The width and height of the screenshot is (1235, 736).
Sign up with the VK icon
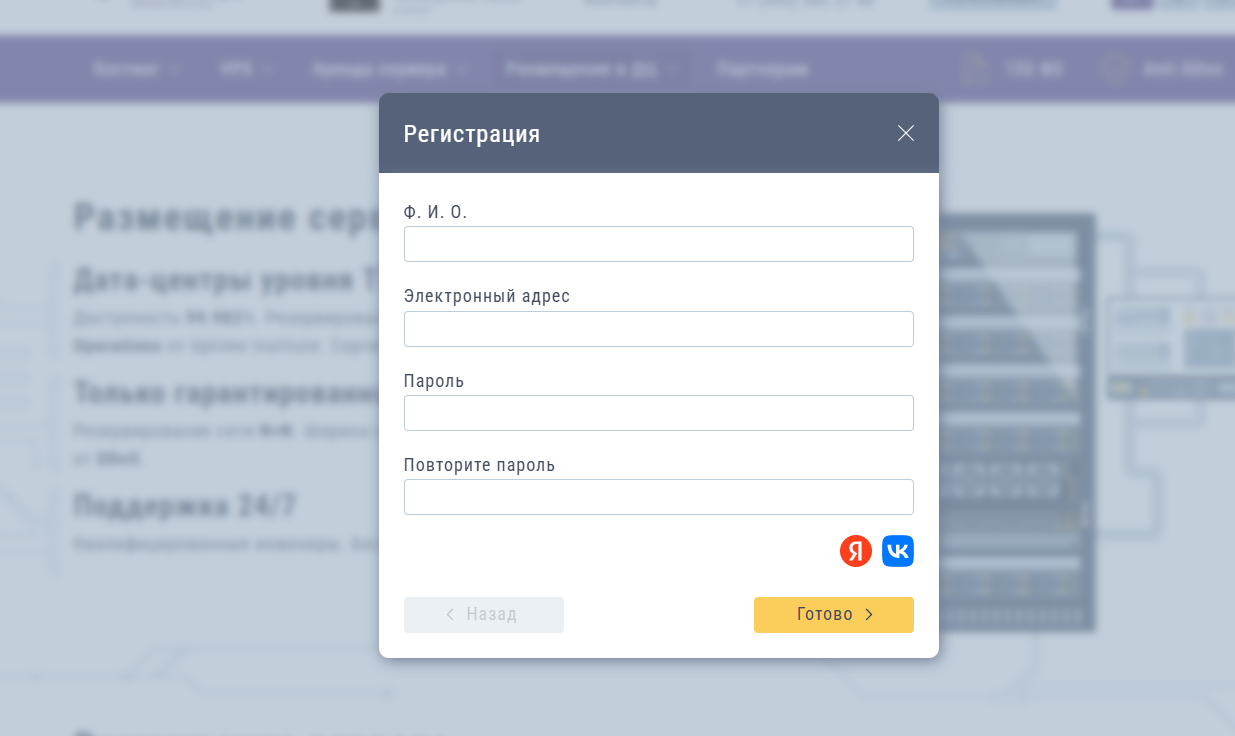tap(898, 551)
